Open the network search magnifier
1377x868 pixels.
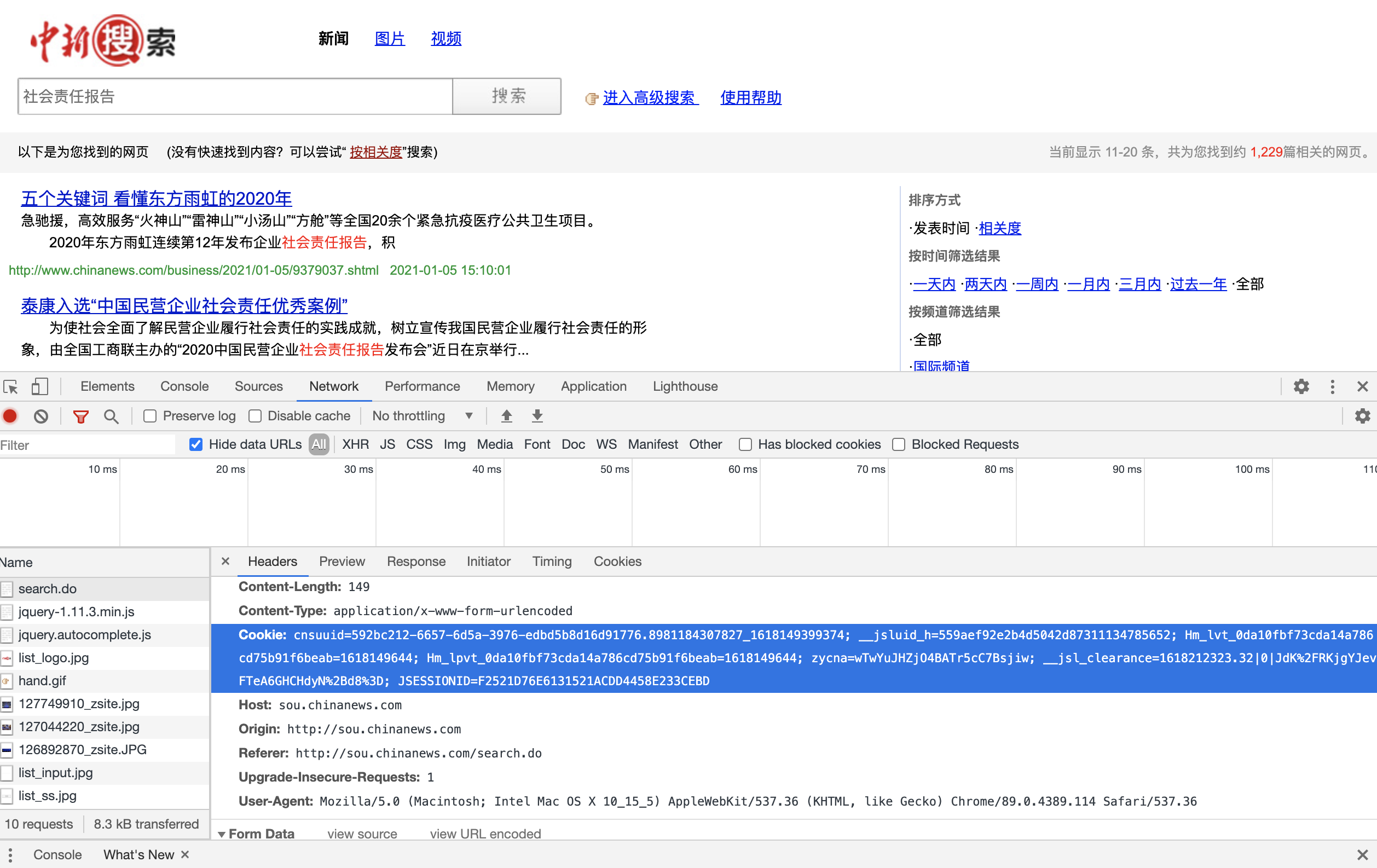(x=111, y=416)
